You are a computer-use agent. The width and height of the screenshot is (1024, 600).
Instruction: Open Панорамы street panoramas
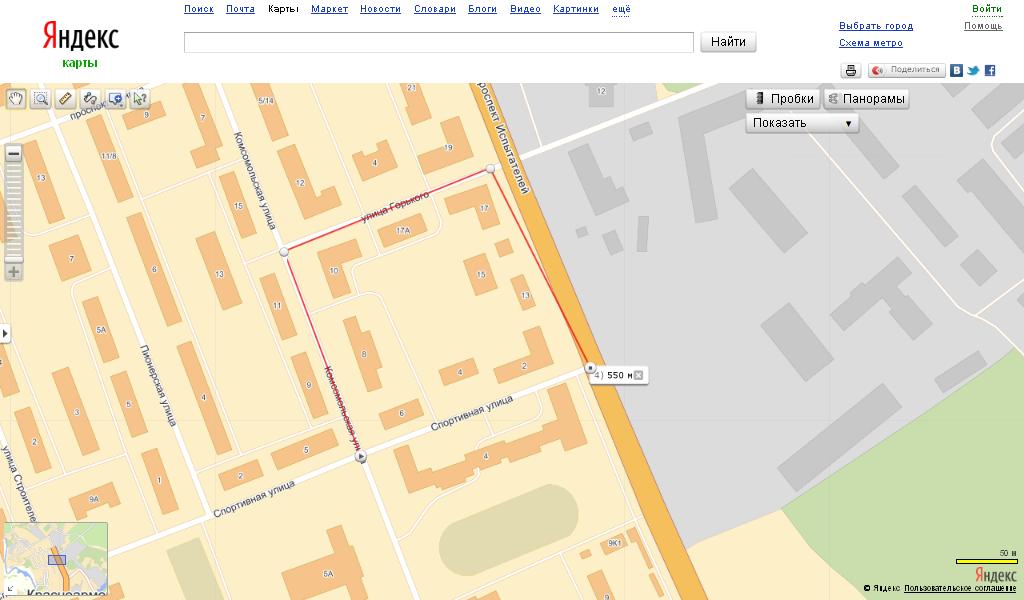[x=866, y=99]
